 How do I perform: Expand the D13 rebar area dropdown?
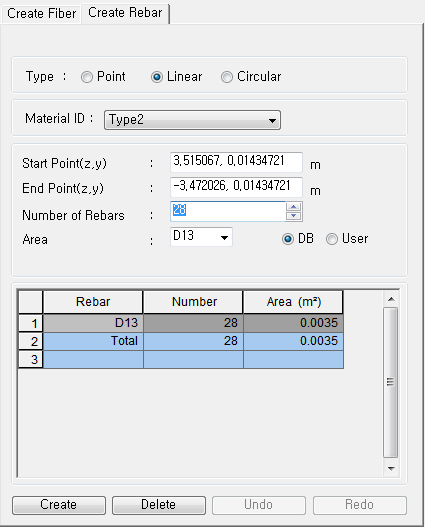tap(201, 237)
